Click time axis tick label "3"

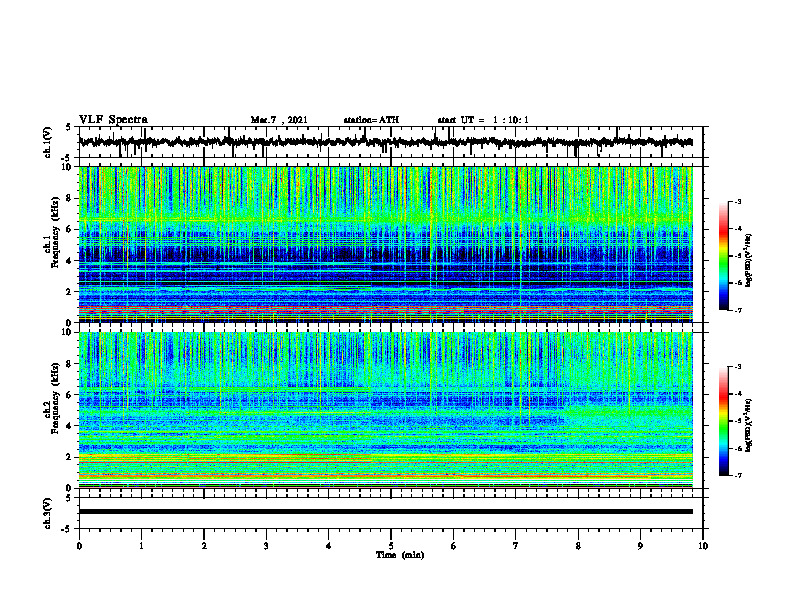[x=266, y=546]
